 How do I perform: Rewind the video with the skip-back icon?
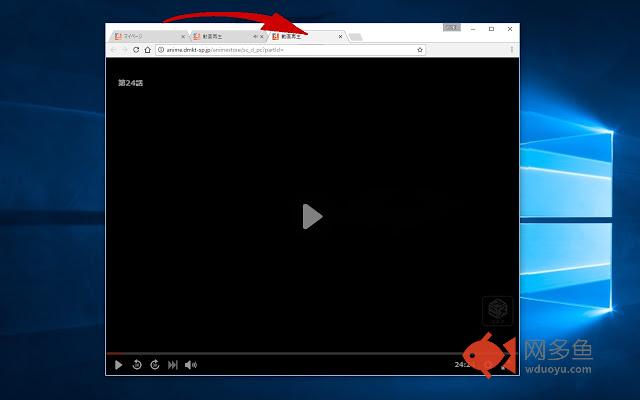[137, 365]
